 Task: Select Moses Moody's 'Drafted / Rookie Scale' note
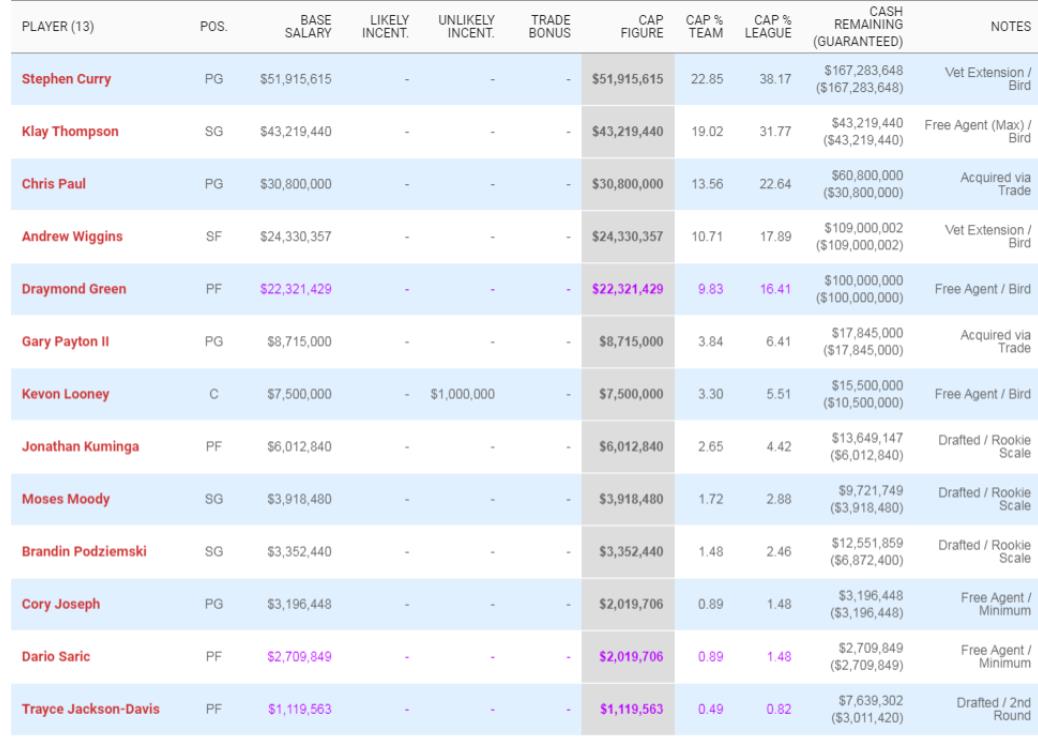pos(984,499)
